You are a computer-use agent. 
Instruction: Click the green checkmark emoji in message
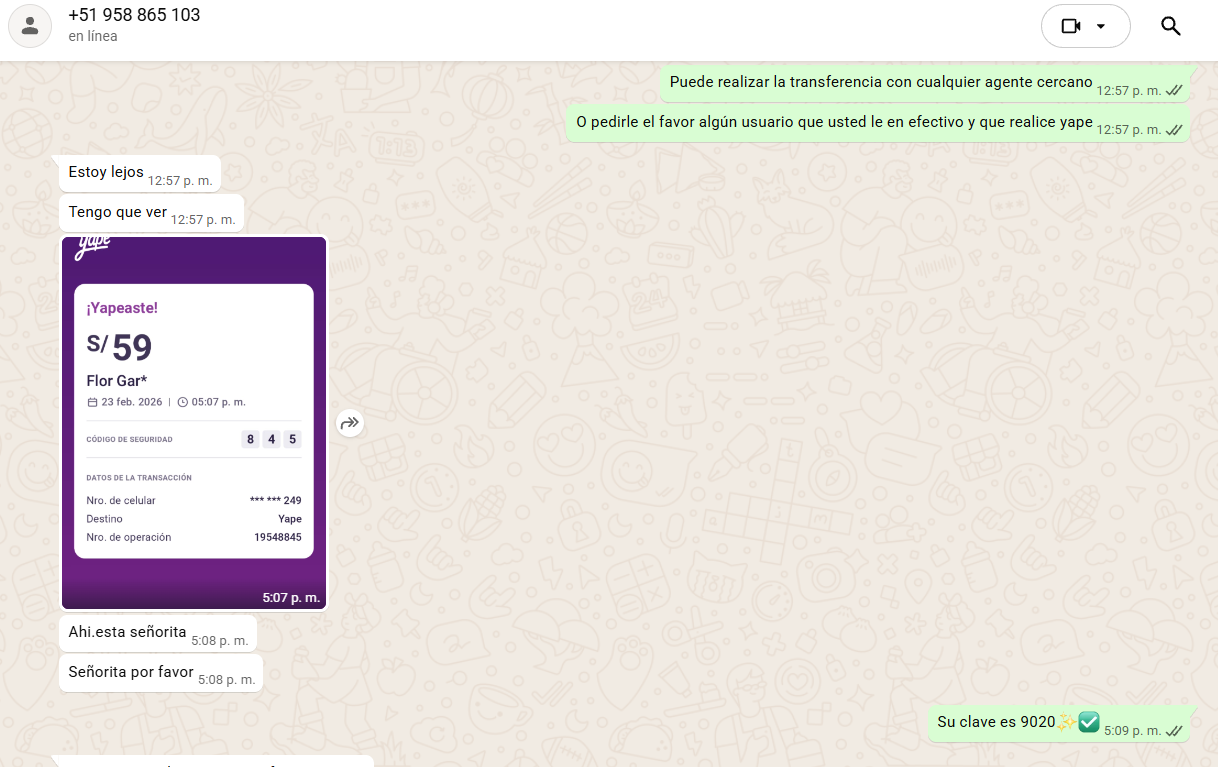[1089, 721]
